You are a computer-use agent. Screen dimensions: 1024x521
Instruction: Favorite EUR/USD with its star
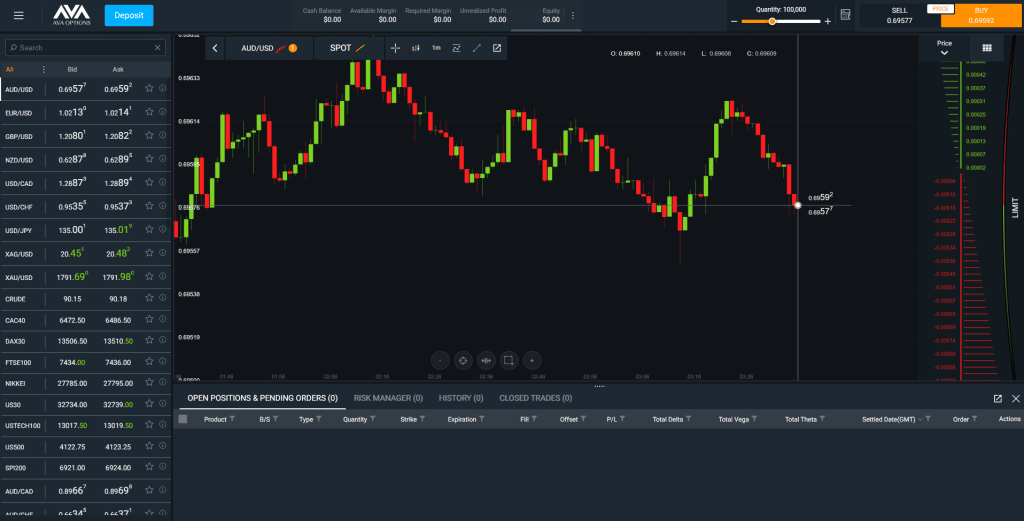click(149, 112)
